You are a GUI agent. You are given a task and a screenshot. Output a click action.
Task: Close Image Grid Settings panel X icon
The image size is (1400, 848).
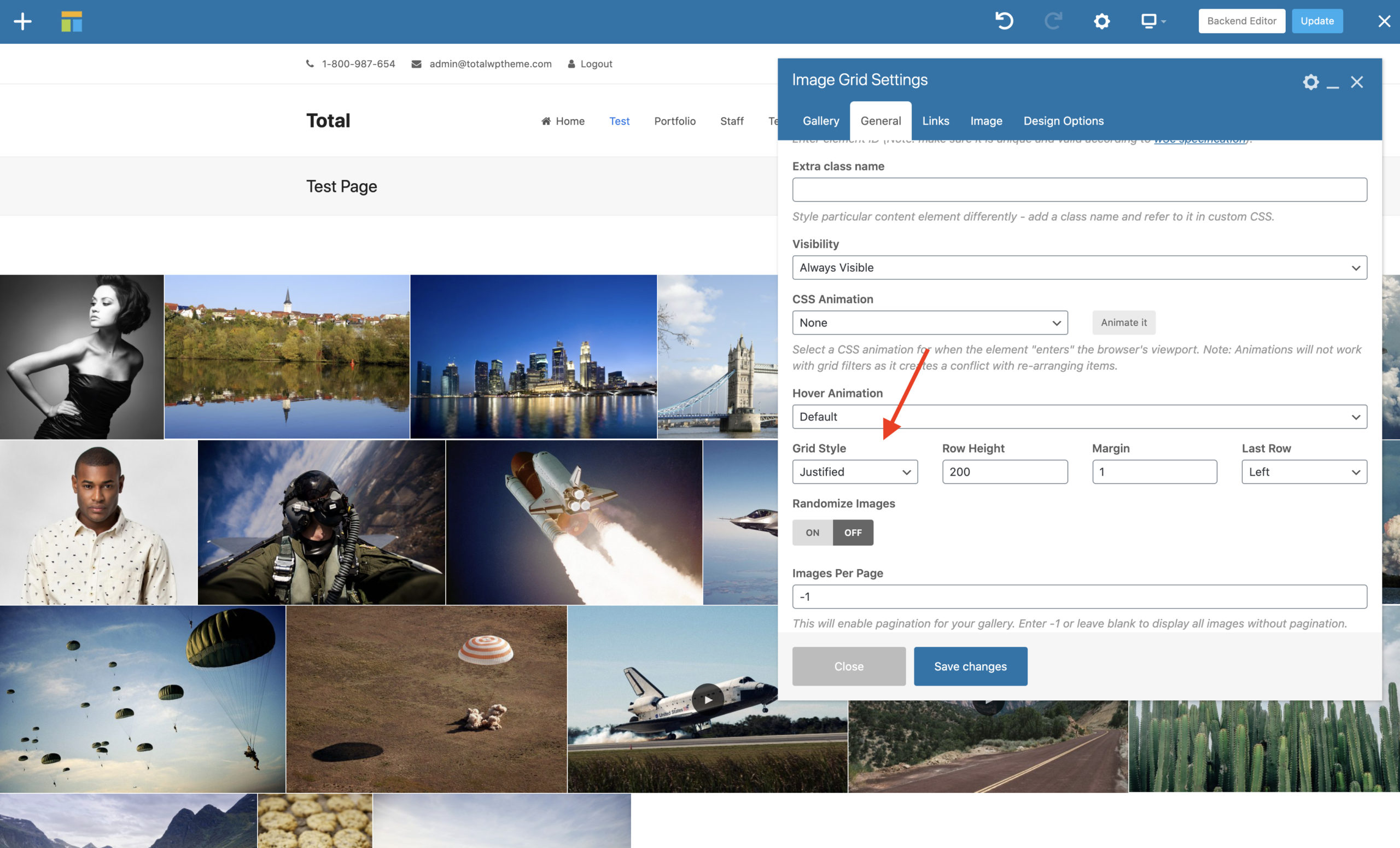1357,82
